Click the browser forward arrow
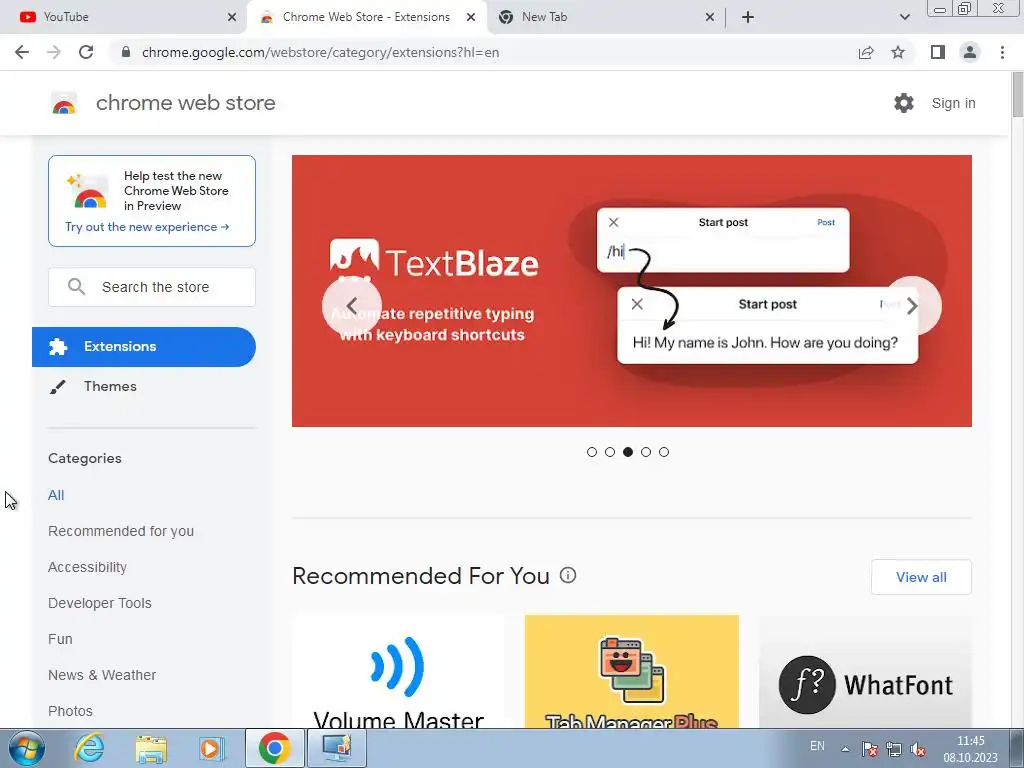 pyautogui.click(x=54, y=52)
